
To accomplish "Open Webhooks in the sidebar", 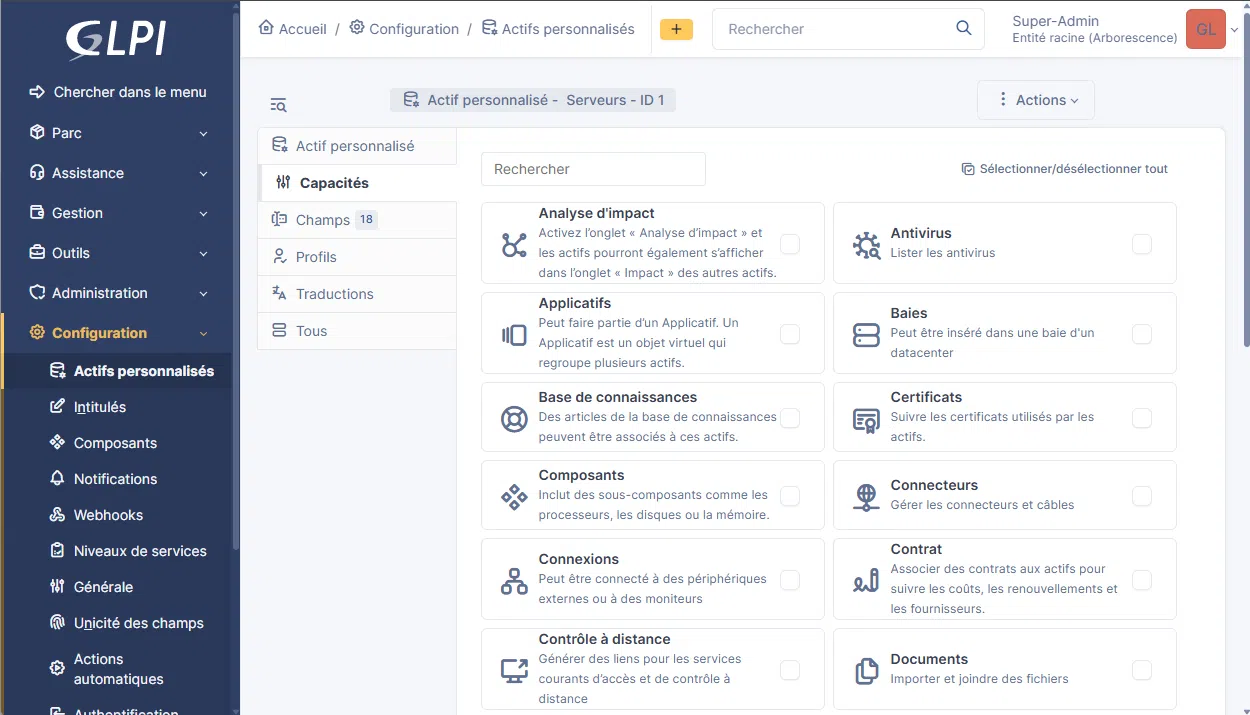I will [x=108, y=515].
